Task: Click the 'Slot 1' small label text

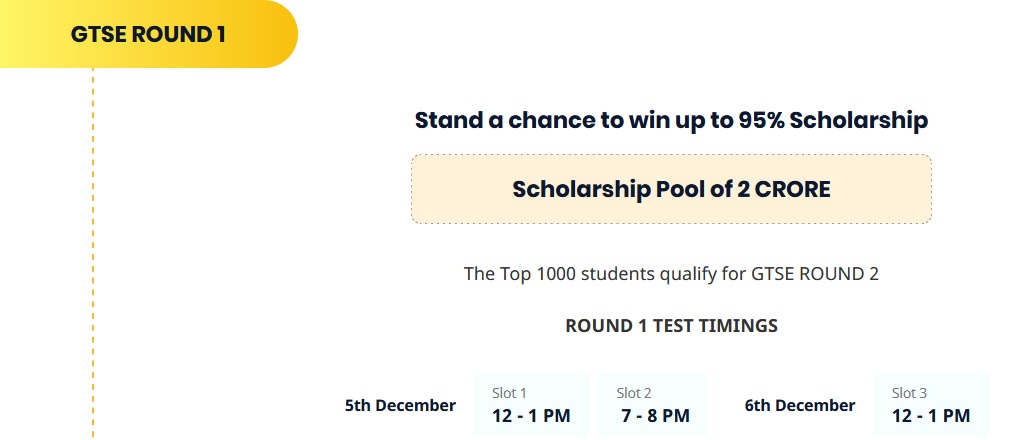Action: (x=509, y=393)
